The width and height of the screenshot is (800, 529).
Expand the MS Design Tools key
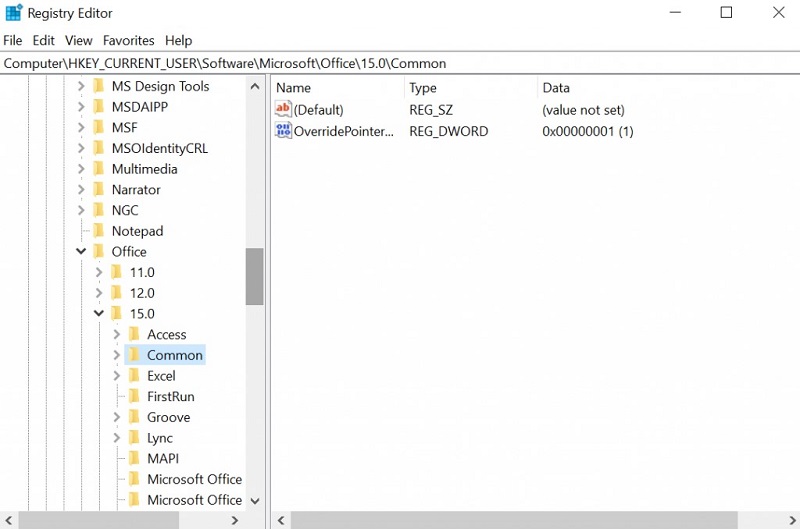pyautogui.click(x=81, y=86)
